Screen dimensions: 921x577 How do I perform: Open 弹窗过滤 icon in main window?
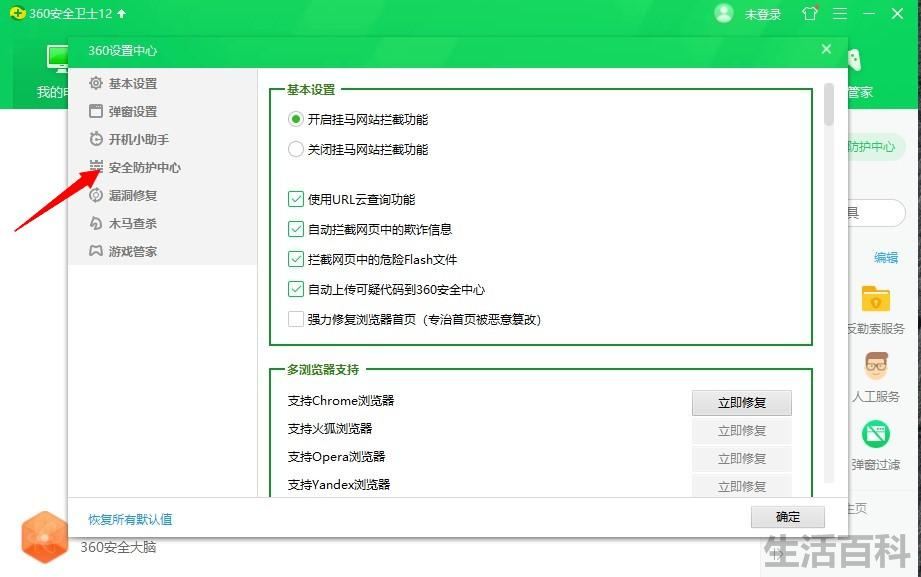[x=875, y=435]
